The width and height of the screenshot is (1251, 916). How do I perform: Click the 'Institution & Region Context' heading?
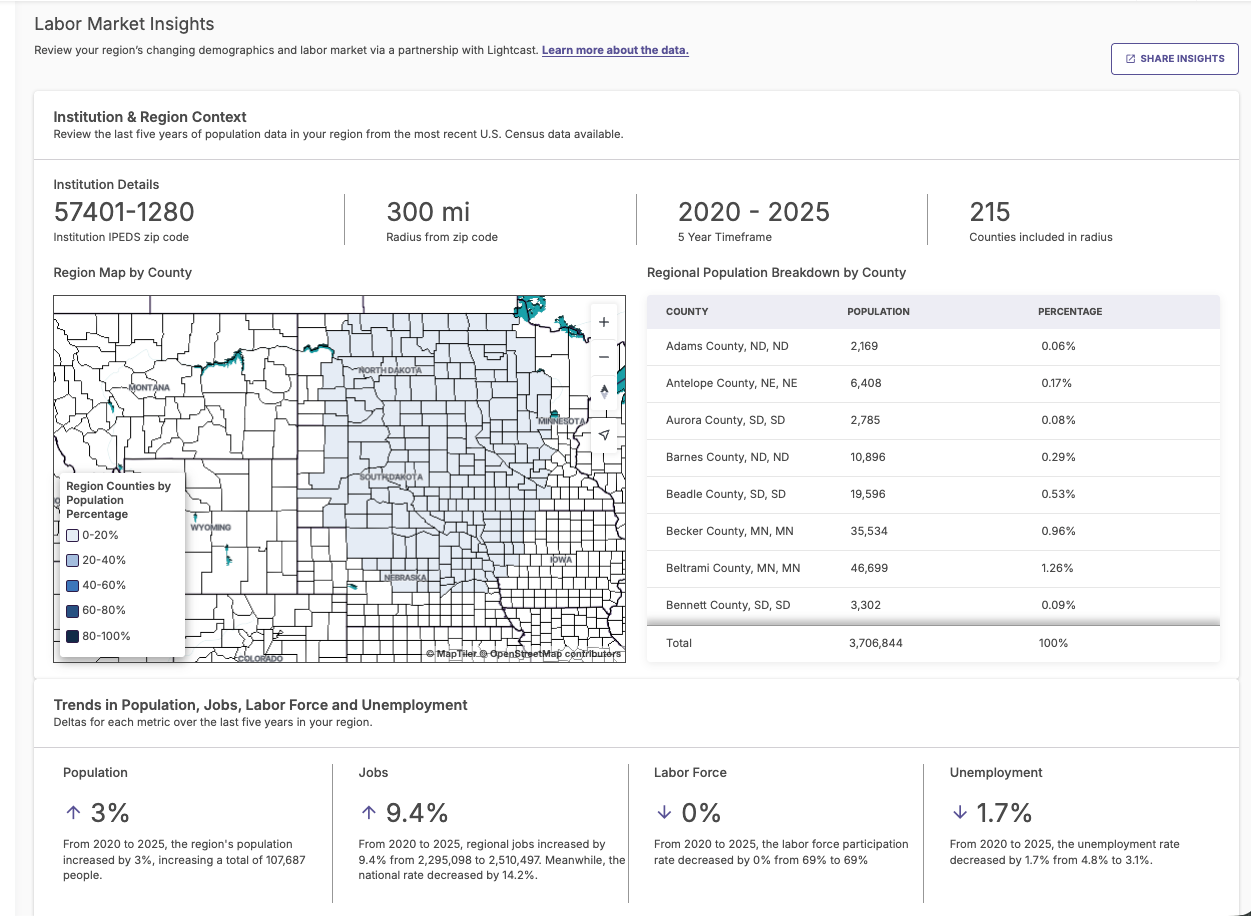pyautogui.click(x=150, y=117)
